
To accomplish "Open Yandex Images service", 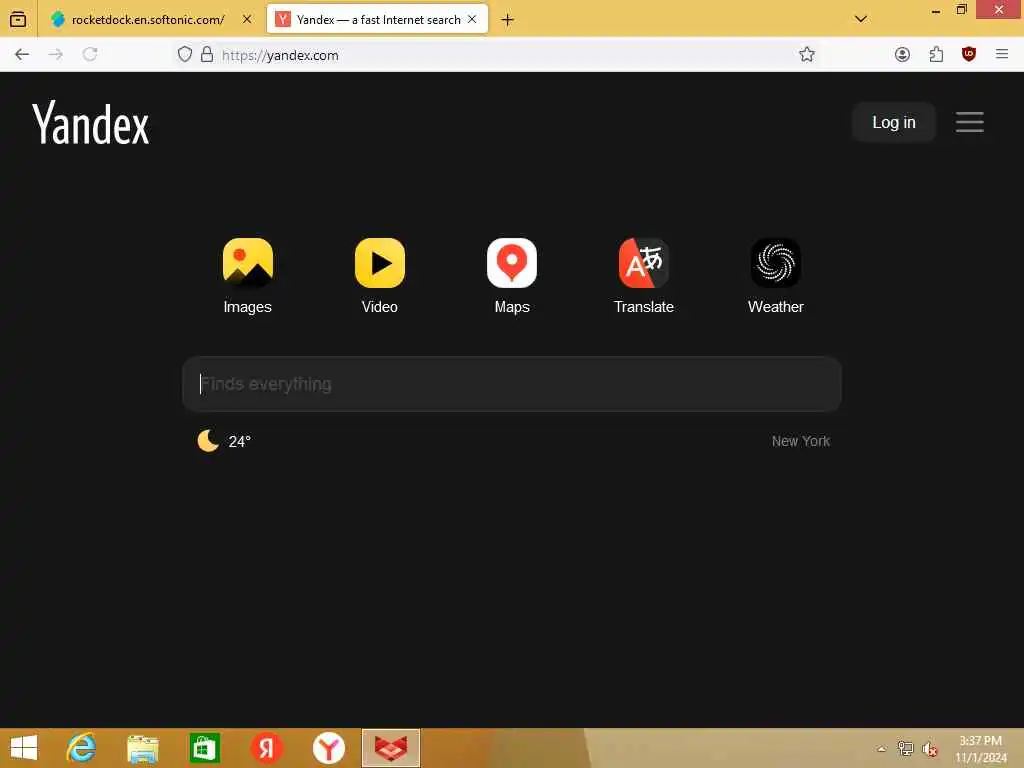I will coord(248,275).
